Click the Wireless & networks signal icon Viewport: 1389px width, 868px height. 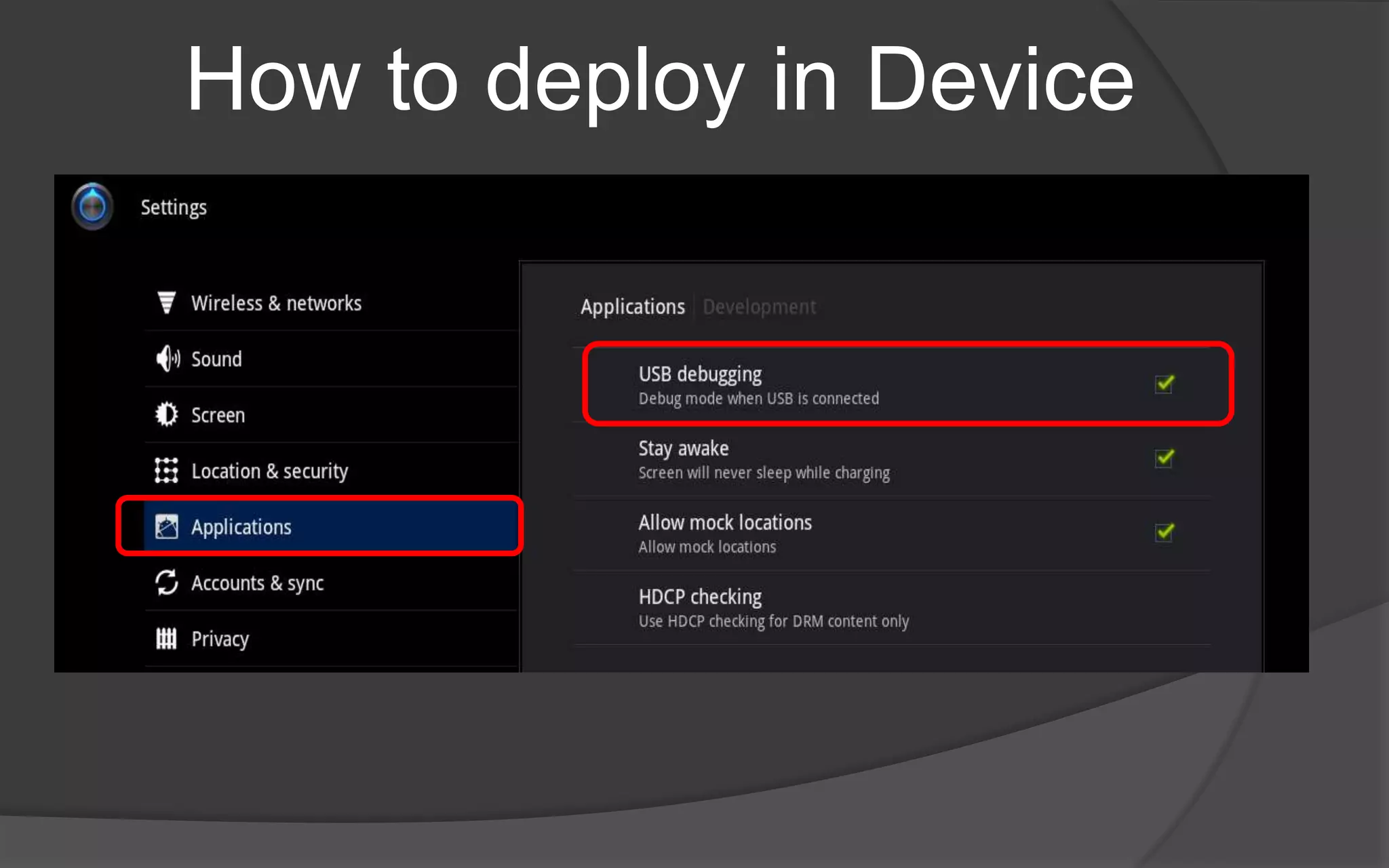(166, 302)
